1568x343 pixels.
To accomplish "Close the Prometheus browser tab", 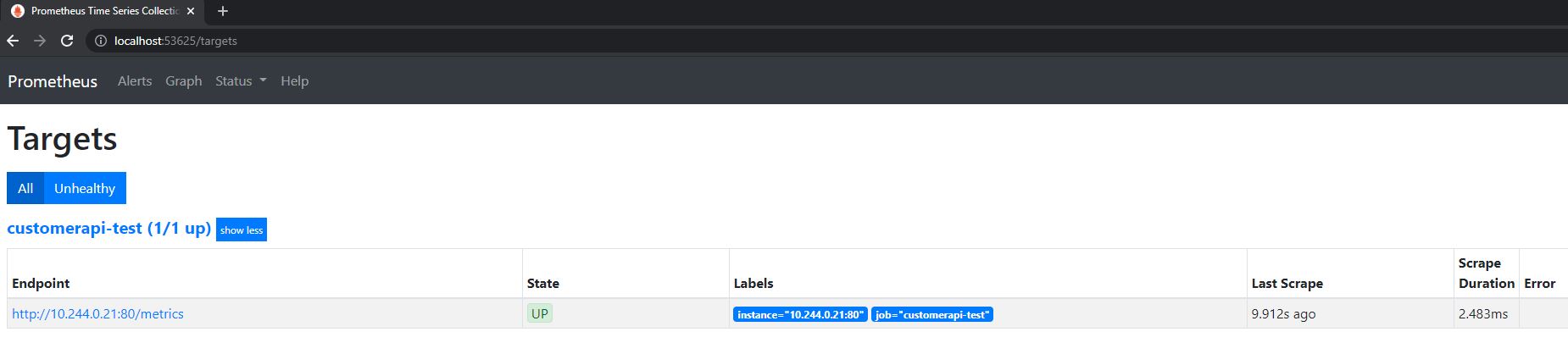I will pyautogui.click(x=191, y=11).
